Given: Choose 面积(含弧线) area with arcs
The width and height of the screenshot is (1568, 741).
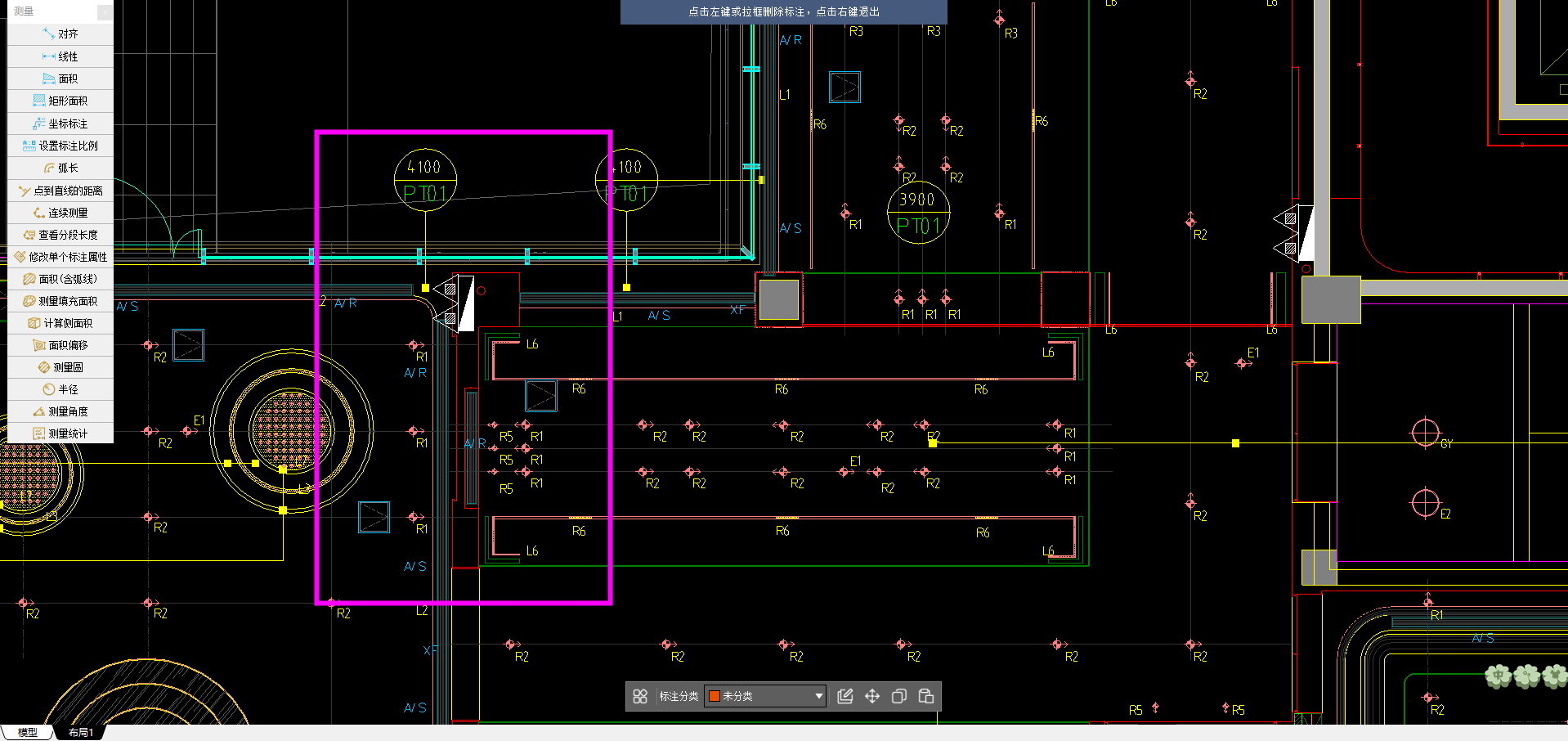Looking at the screenshot, I should 60,279.
